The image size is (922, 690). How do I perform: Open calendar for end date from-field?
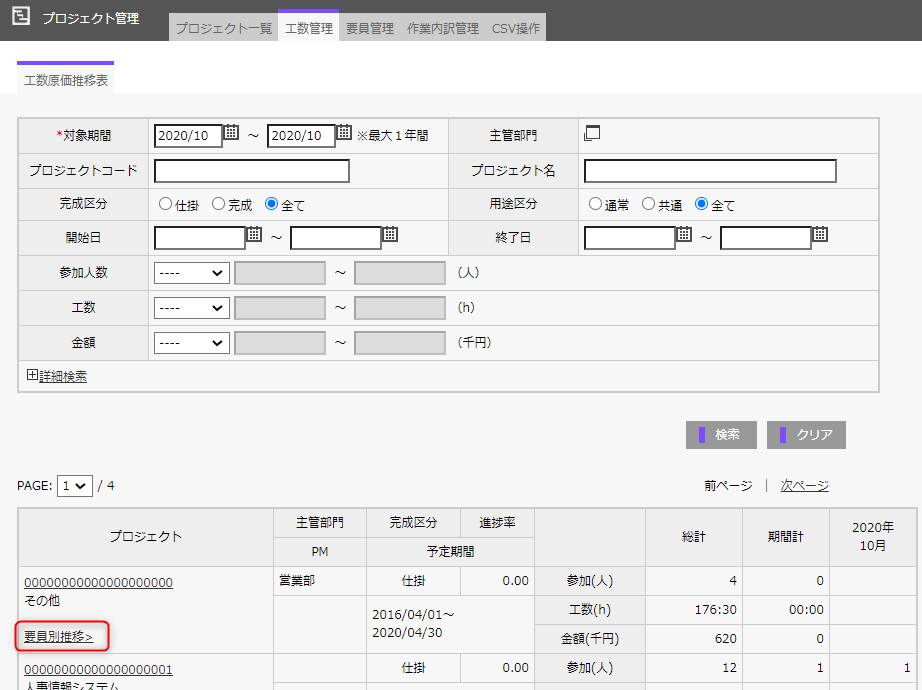[684, 235]
